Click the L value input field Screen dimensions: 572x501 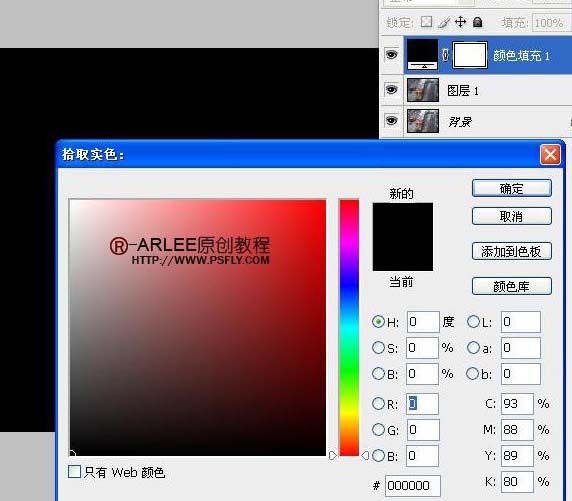pyautogui.click(x=521, y=322)
